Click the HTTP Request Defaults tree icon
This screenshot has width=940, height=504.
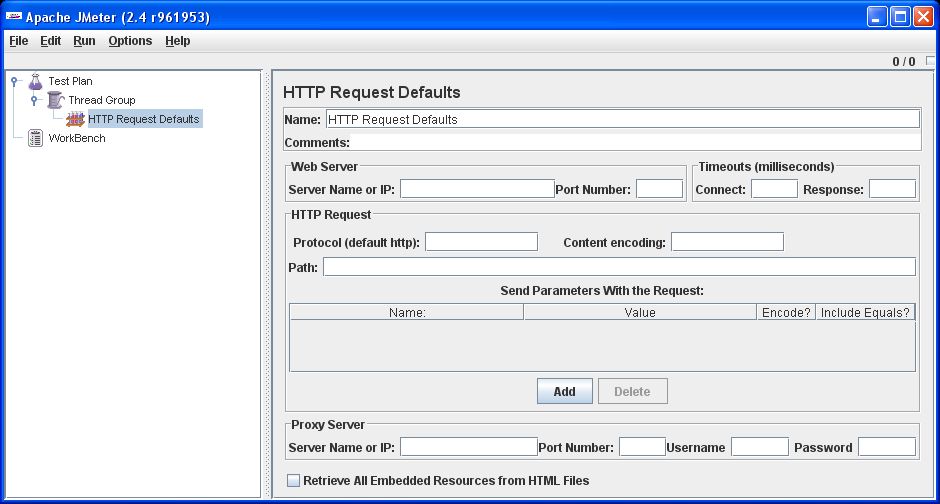click(x=75, y=119)
